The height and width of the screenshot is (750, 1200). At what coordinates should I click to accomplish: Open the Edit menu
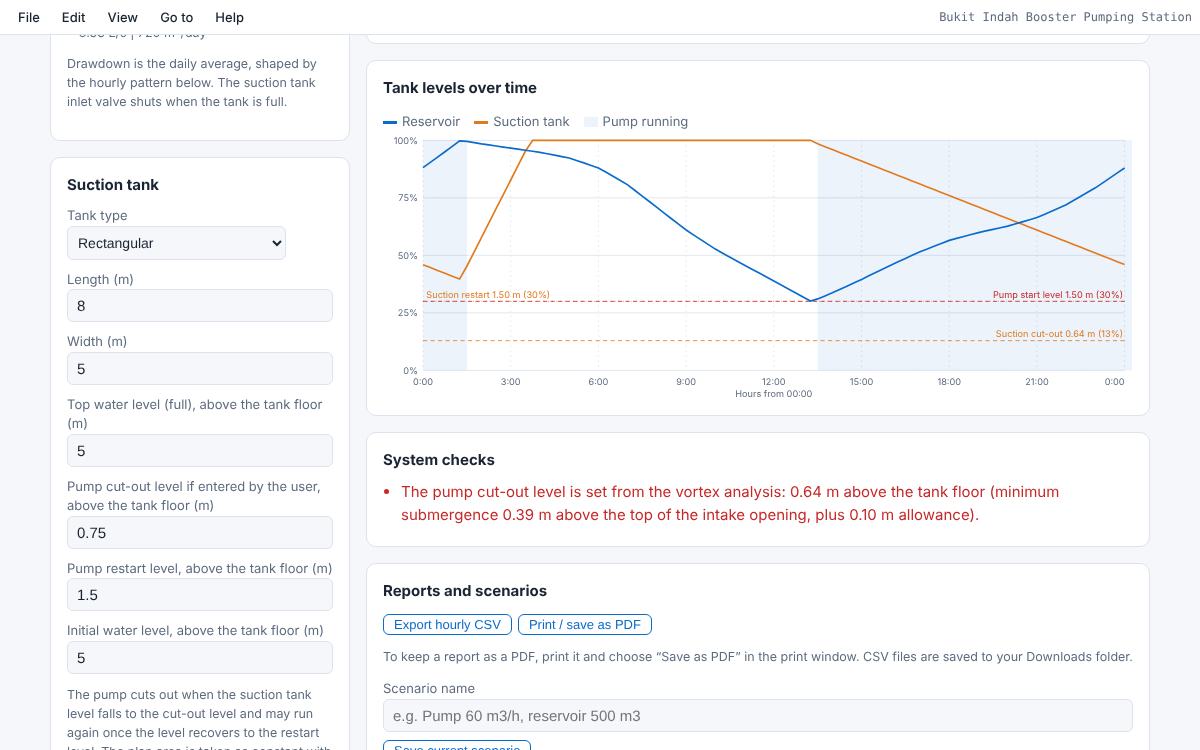pyautogui.click(x=73, y=17)
